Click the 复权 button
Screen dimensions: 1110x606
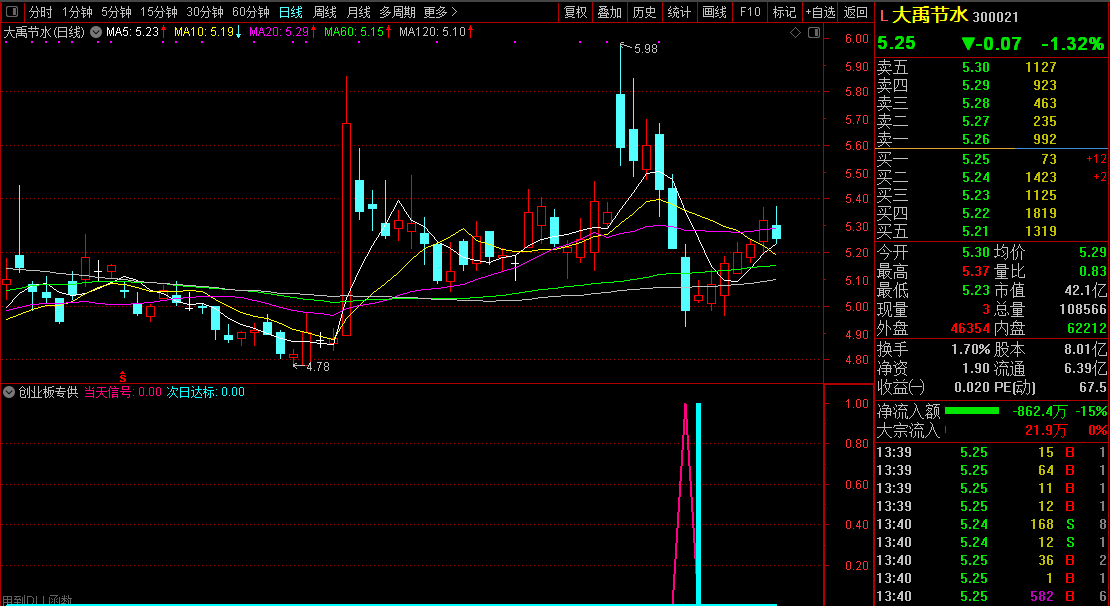click(x=576, y=12)
